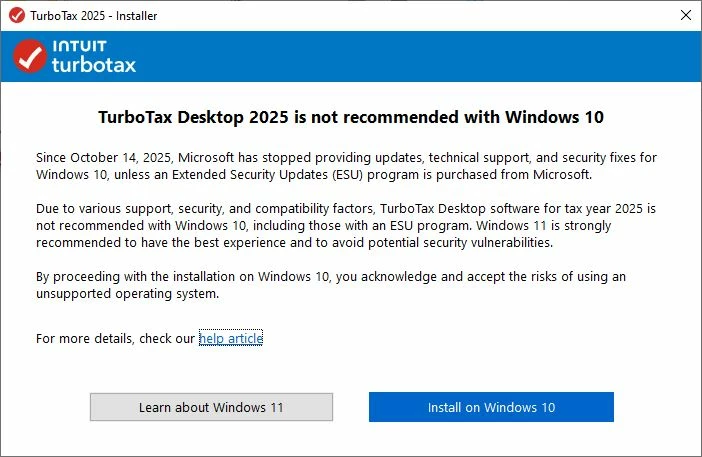Click the paragraph starting 'Due to various support'
Image resolution: width=702 pixels, height=457 pixels.
(x=346, y=226)
